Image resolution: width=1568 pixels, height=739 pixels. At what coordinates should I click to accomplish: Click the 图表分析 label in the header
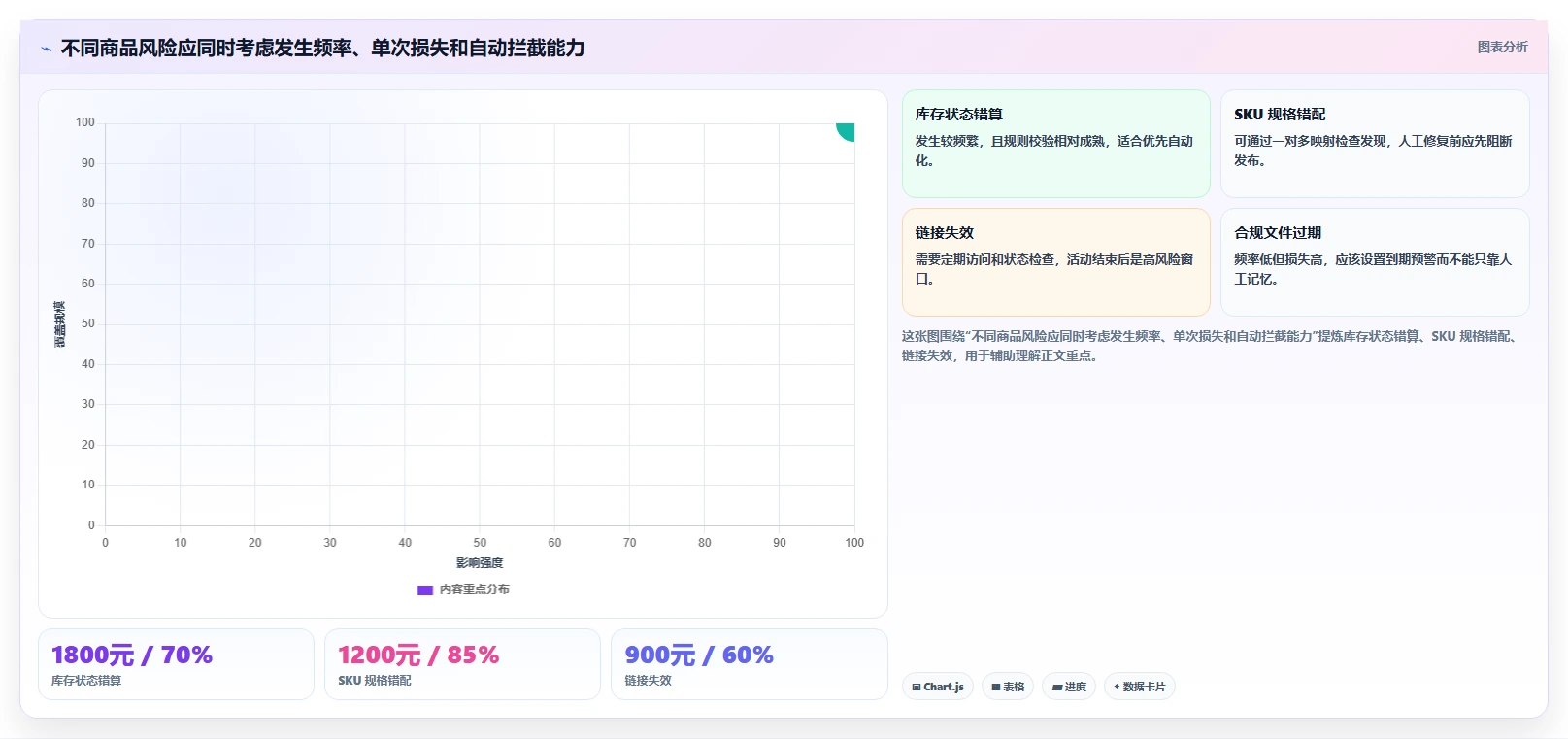coord(1502,47)
